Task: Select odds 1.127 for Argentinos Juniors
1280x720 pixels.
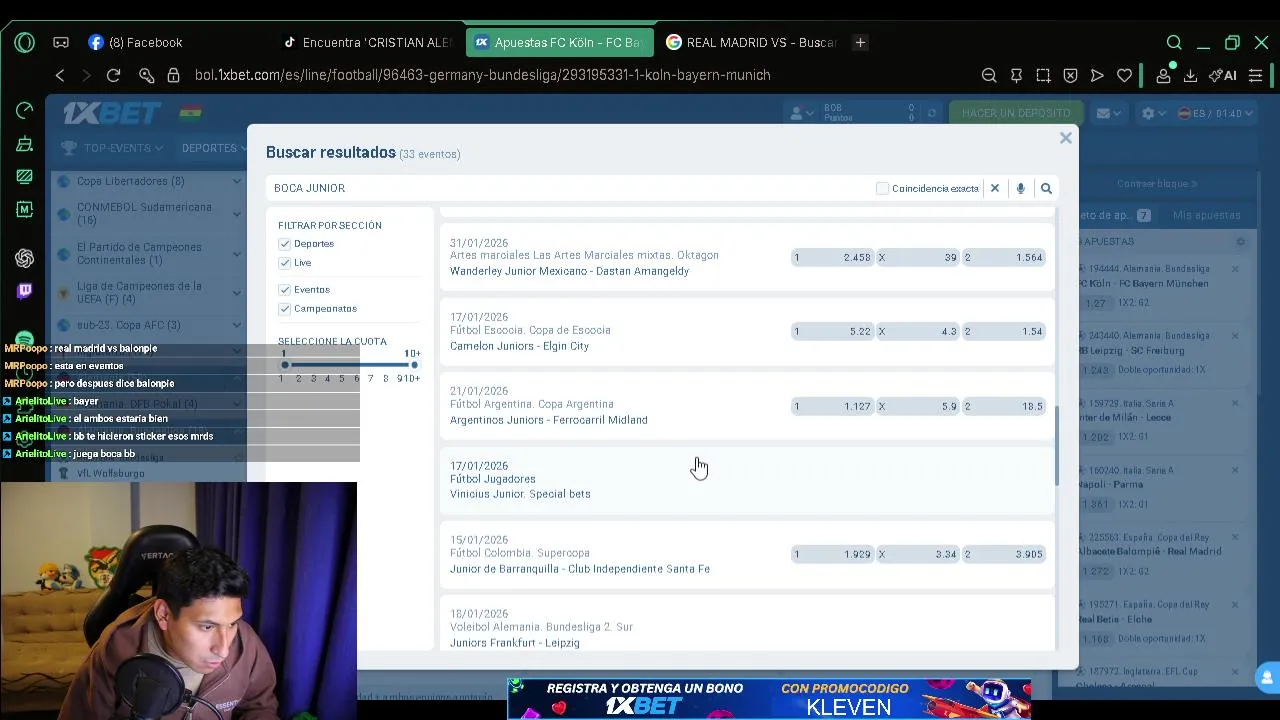Action: [x=832, y=406]
